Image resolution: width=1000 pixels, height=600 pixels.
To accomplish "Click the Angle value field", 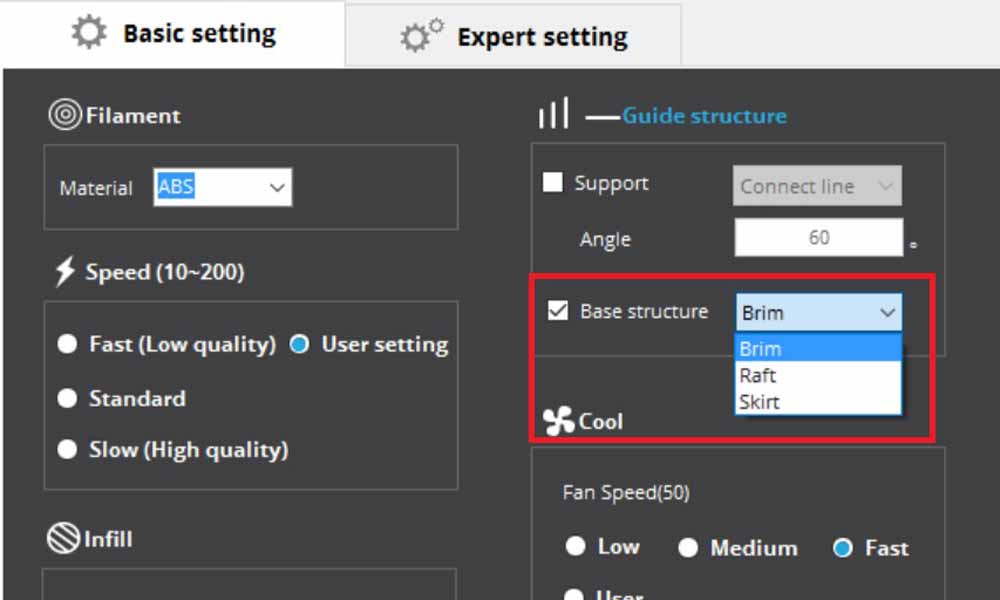I will pyautogui.click(x=819, y=237).
